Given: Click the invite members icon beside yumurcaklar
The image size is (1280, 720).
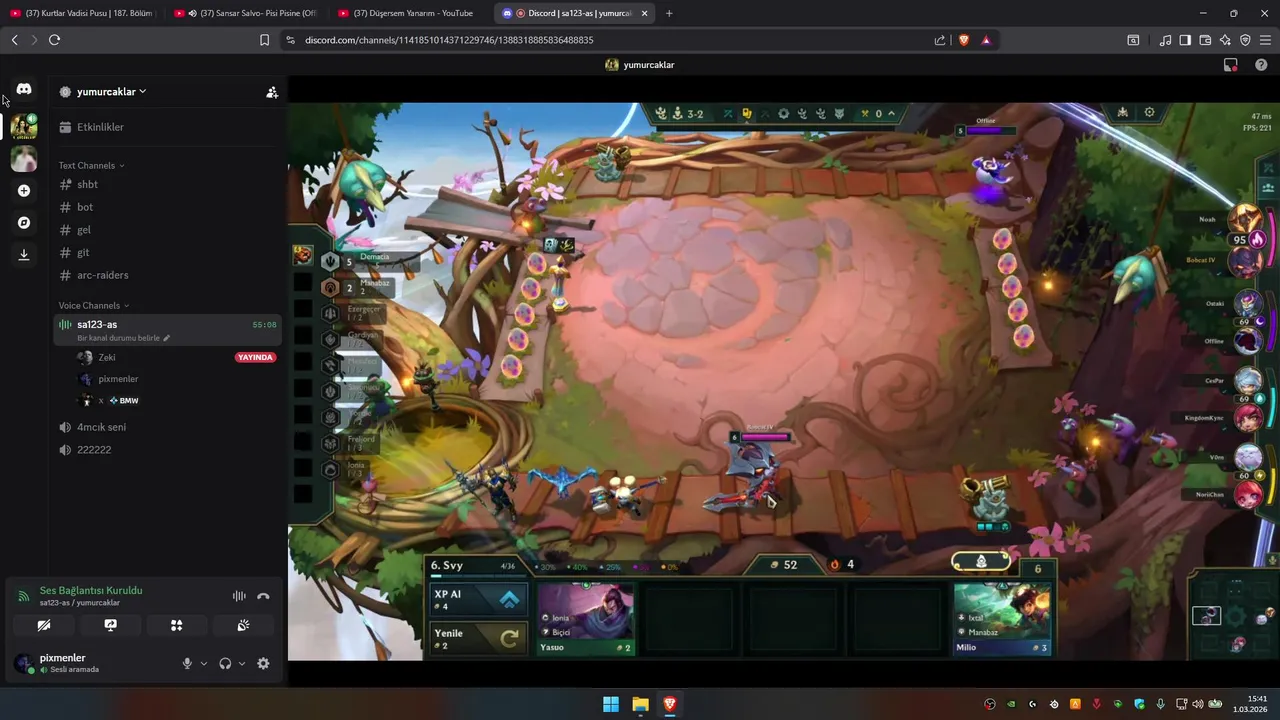Looking at the screenshot, I should [x=272, y=92].
